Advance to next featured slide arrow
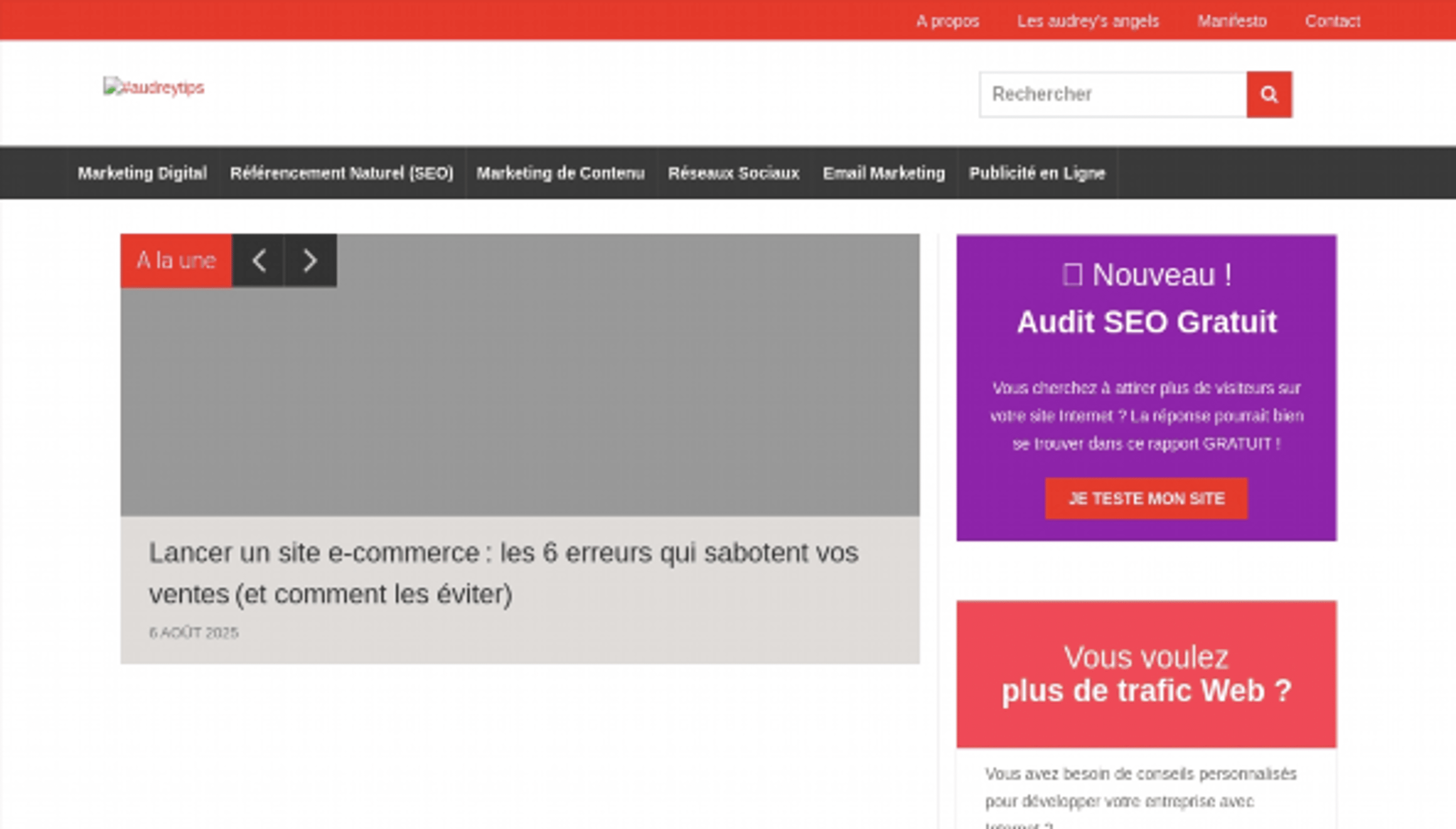This screenshot has width=1456, height=829. point(310,261)
